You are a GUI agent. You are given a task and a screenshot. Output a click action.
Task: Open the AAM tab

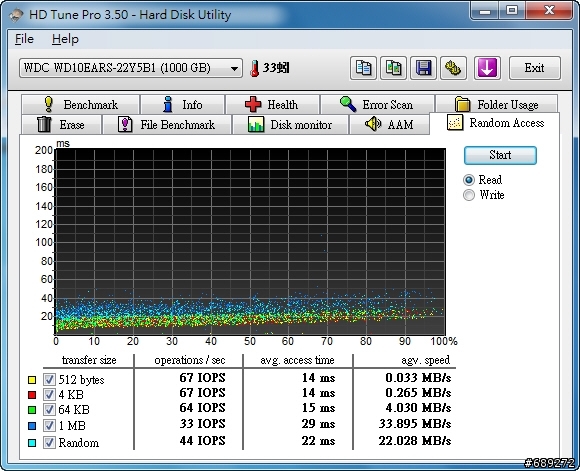click(x=390, y=124)
